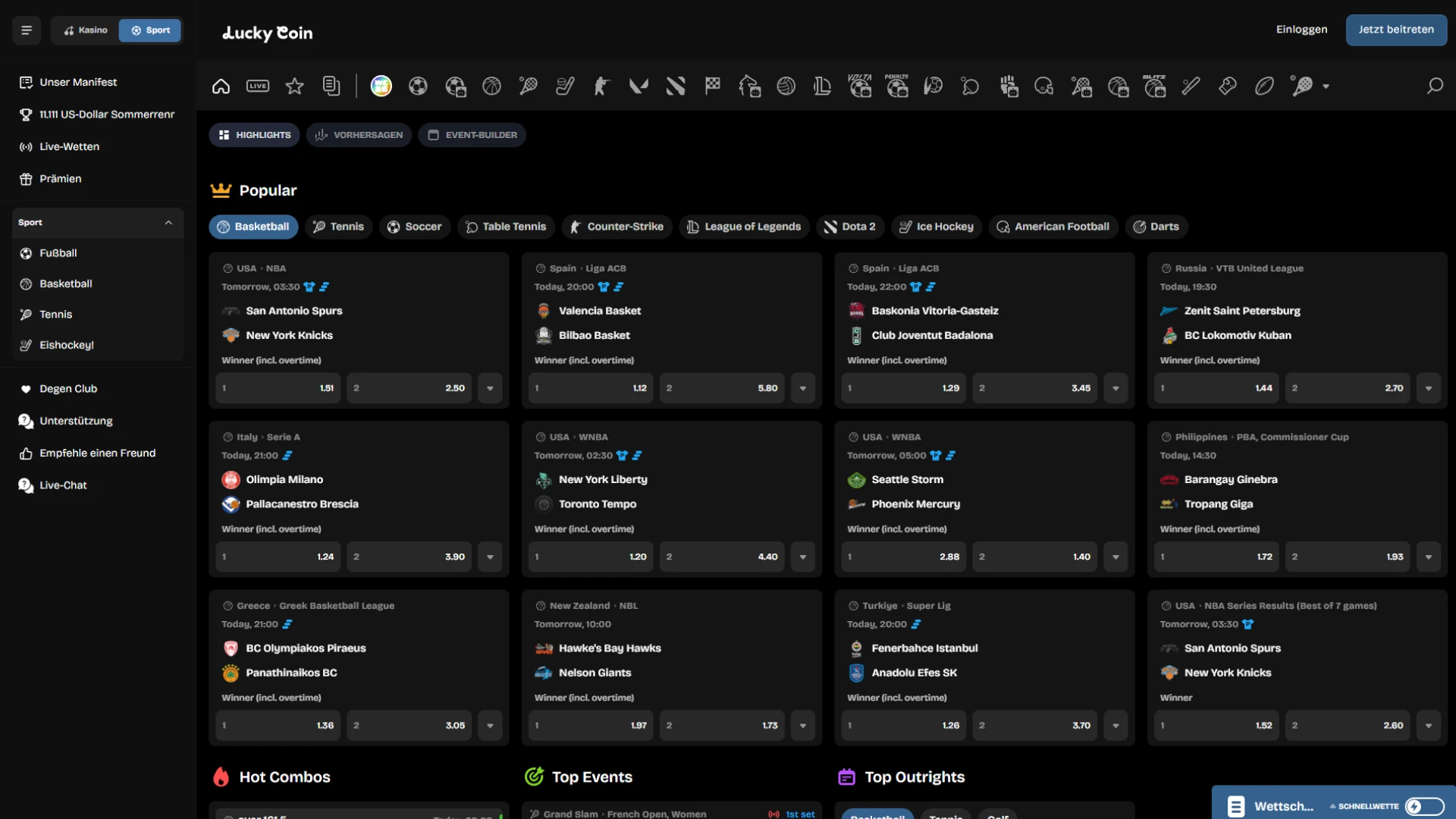
Task: Switch to Vorhersagen tab
Action: 359,135
